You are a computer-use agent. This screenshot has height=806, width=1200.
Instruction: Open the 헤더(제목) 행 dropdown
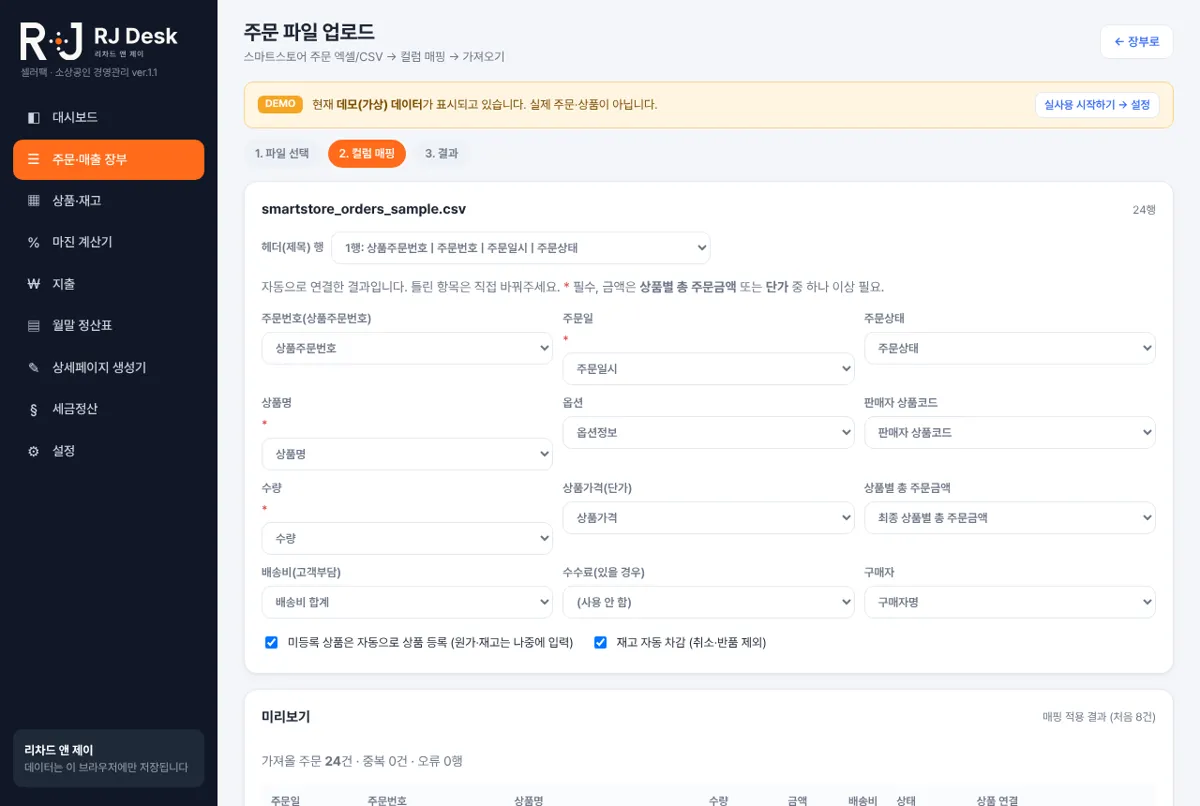tap(521, 248)
